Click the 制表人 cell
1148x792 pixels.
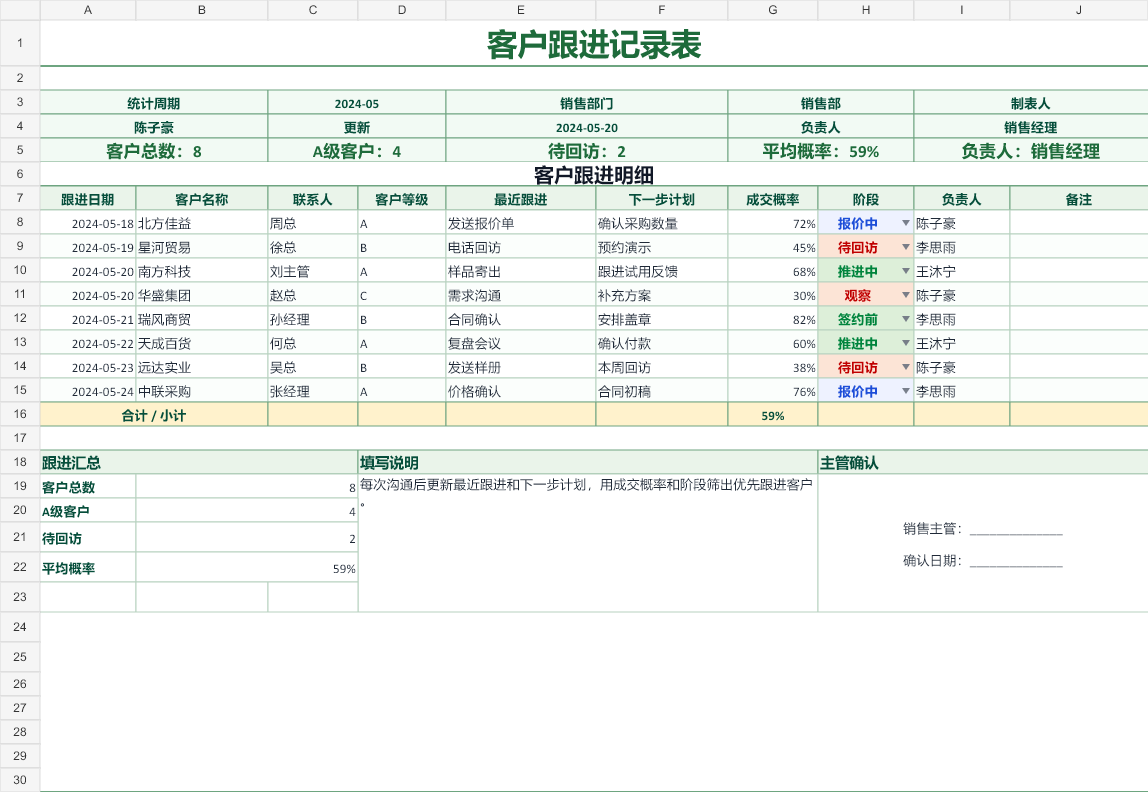(x=1031, y=103)
